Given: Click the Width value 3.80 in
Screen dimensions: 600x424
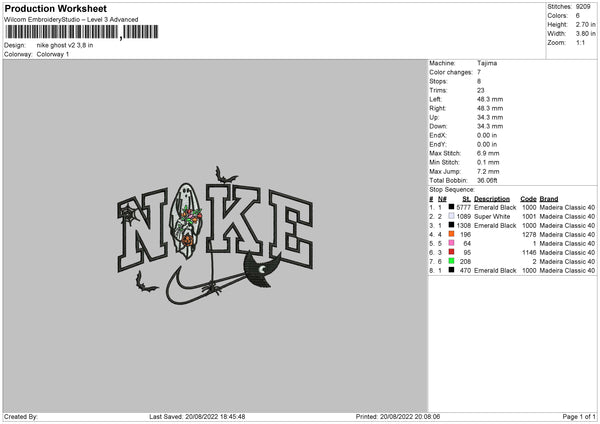Looking at the screenshot, I should click(585, 34).
